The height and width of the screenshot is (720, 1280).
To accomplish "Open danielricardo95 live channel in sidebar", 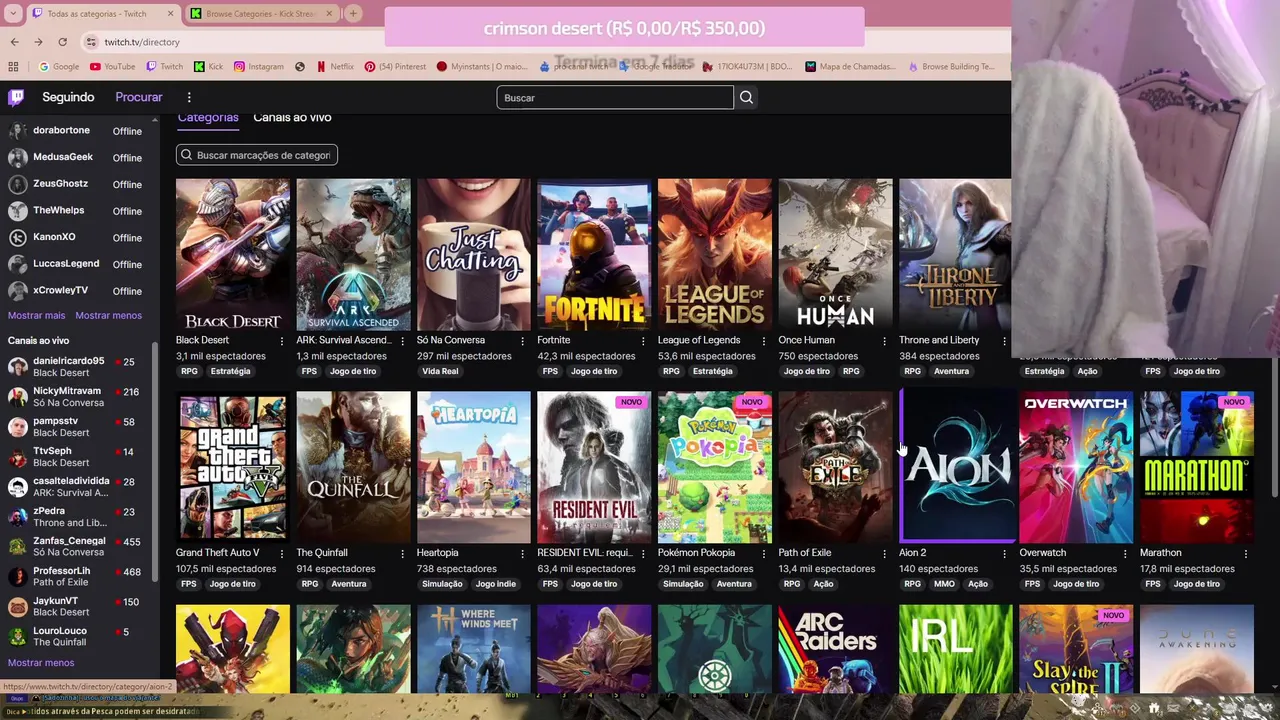I will pyautogui.click(x=78, y=367).
